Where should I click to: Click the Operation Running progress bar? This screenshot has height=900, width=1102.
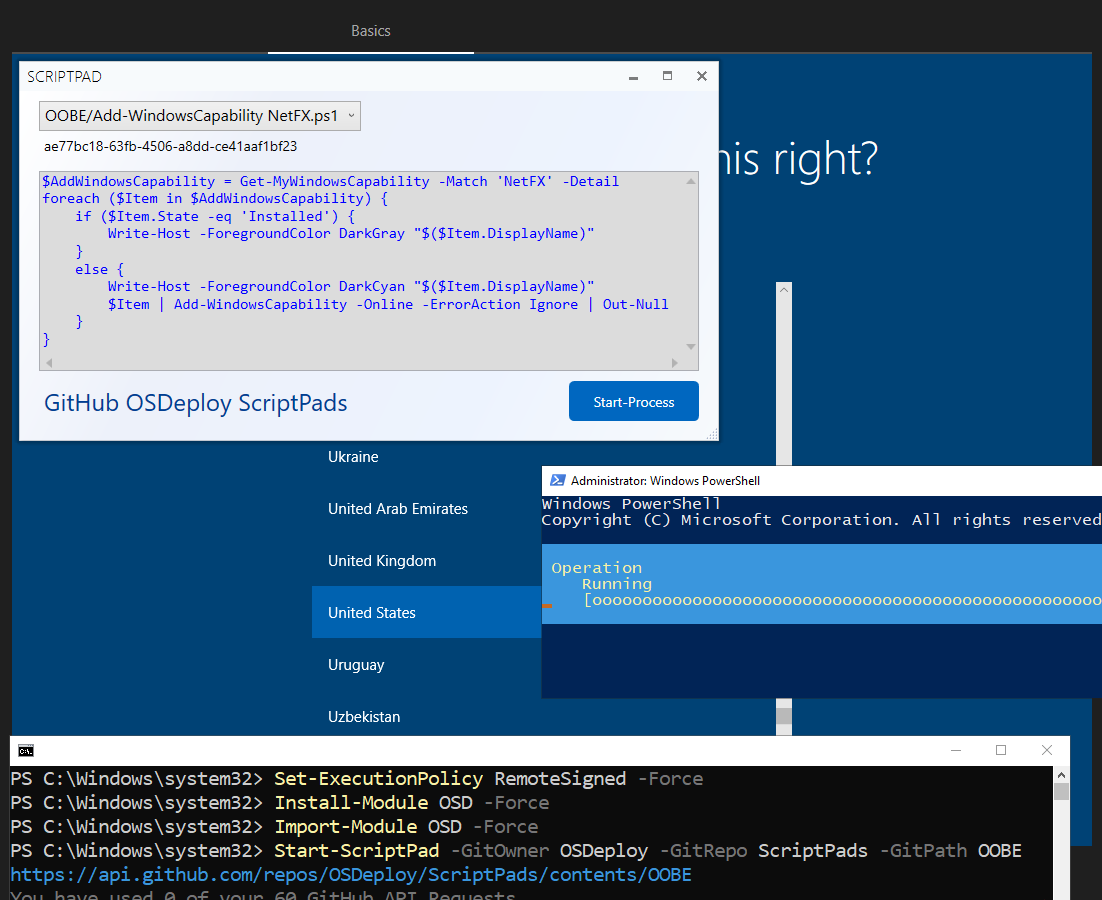click(842, 601)
